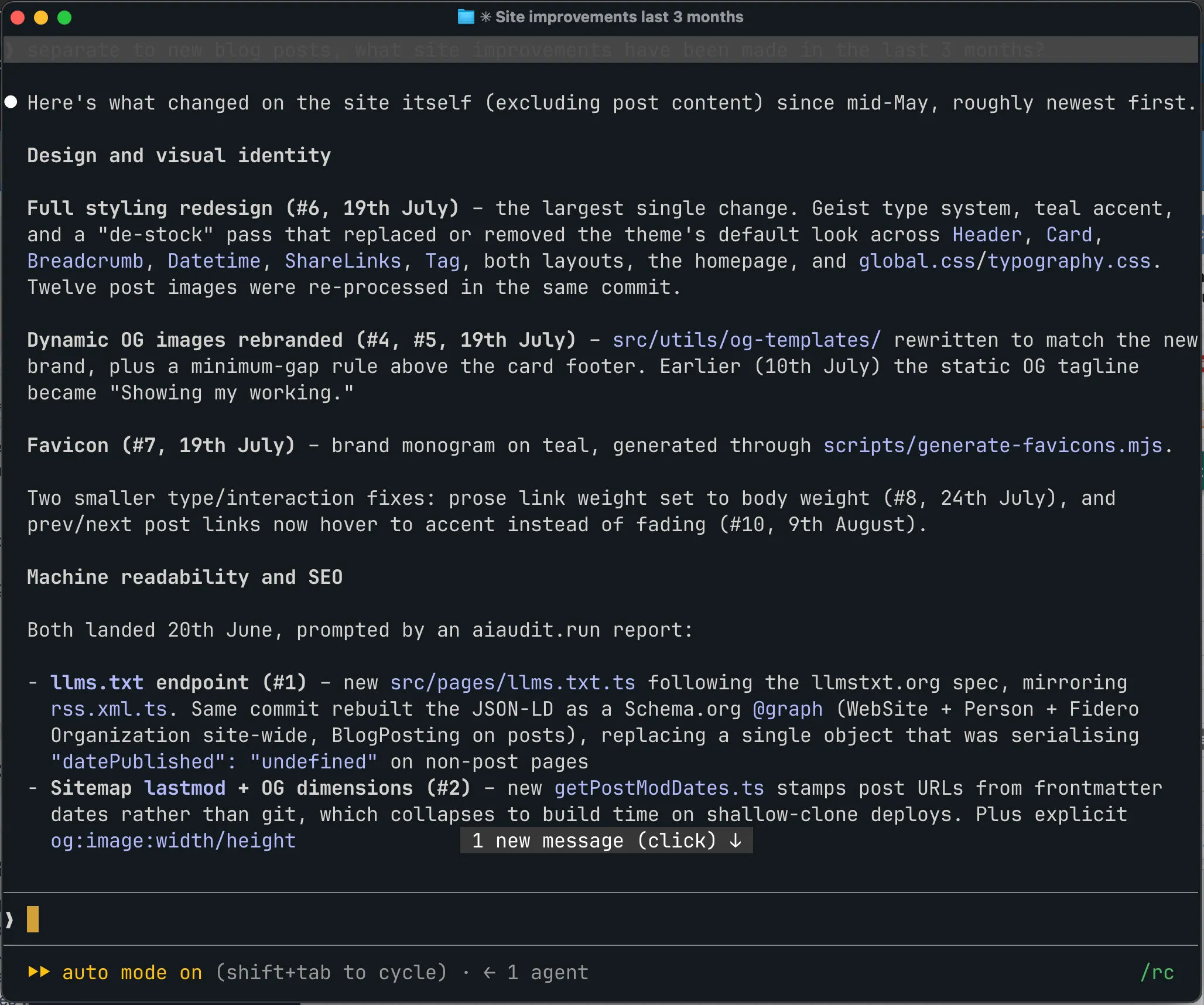Open the Tag component link
Viewport: 1204px width, 1005px height.
(x=443, y=261)
